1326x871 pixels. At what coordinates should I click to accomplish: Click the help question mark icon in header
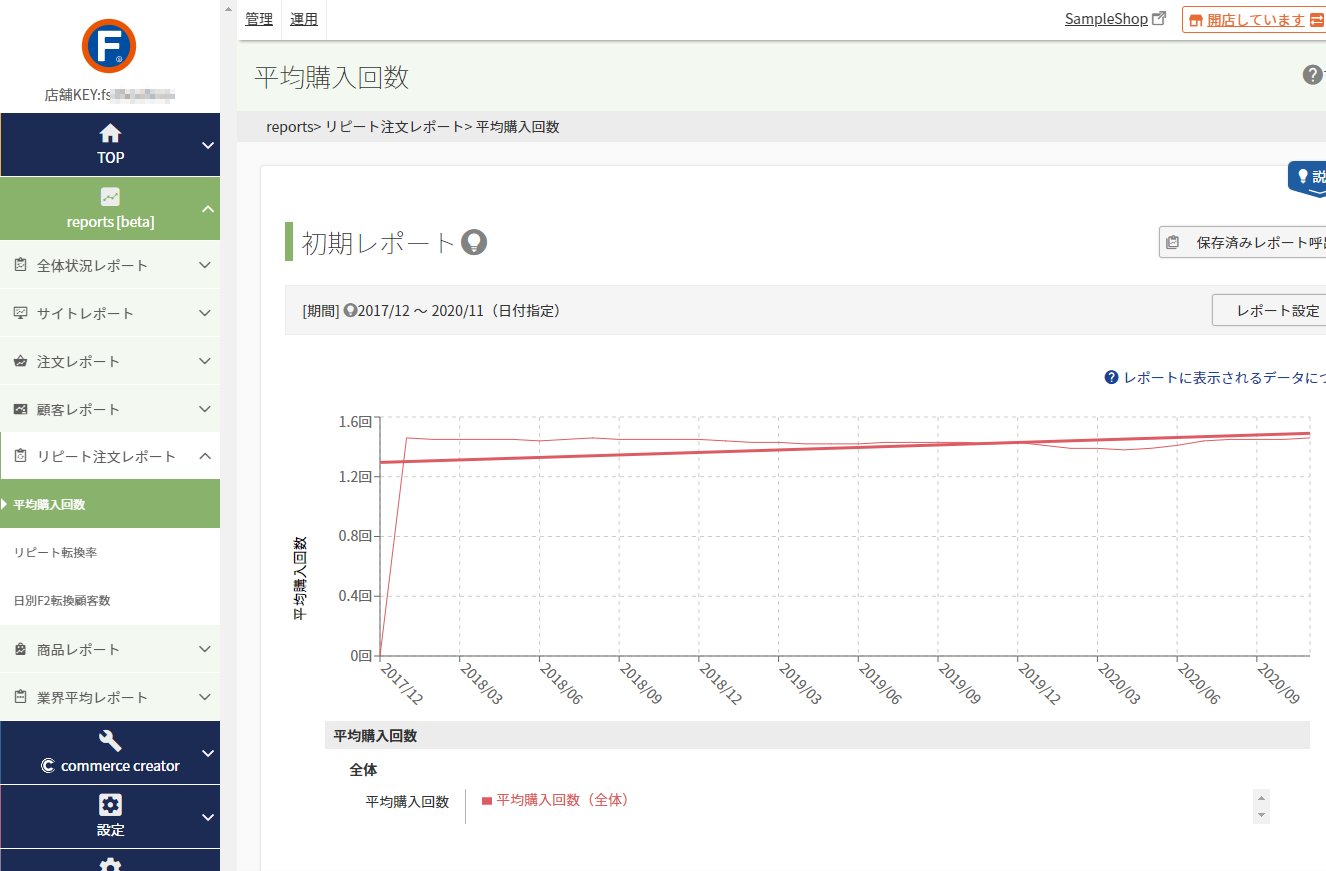(x=1312, y=75)
